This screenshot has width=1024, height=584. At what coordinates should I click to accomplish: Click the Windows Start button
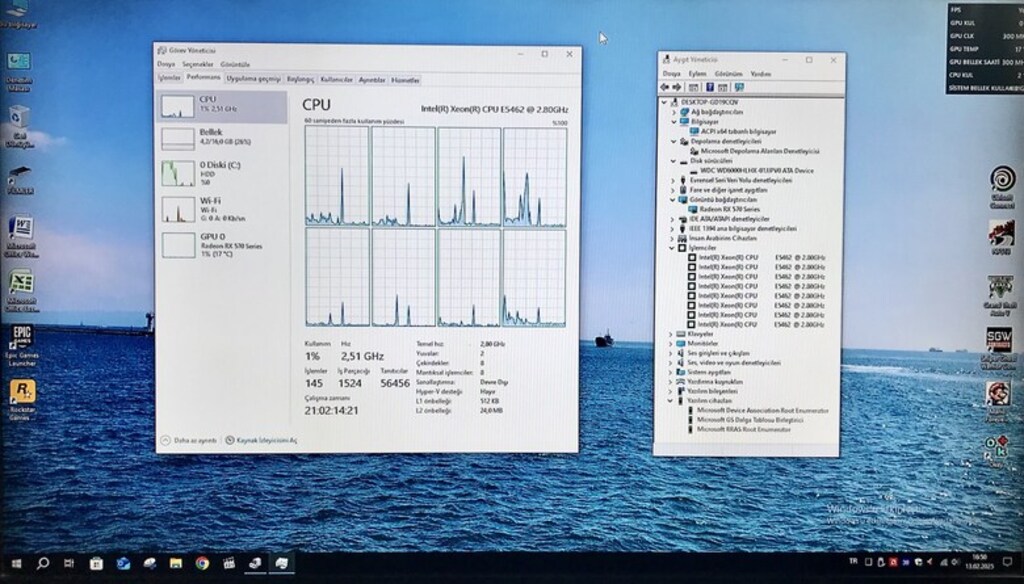coord(16,563)
